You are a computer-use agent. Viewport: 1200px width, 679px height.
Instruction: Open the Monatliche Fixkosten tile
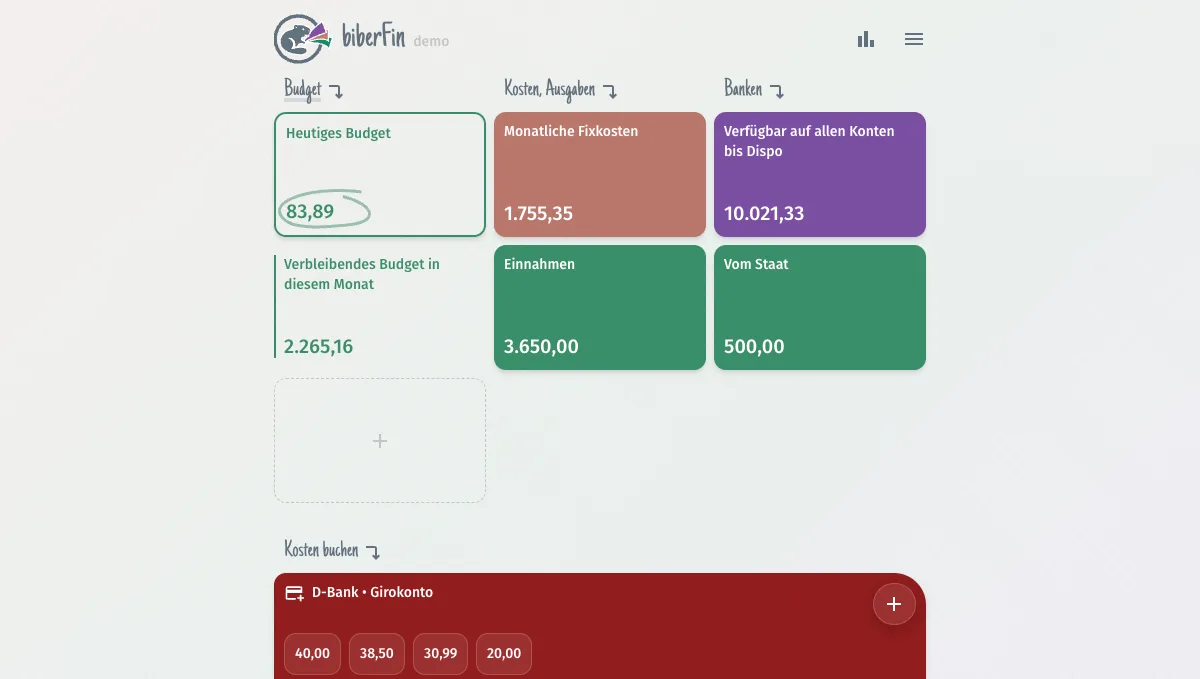click(600, 174)
